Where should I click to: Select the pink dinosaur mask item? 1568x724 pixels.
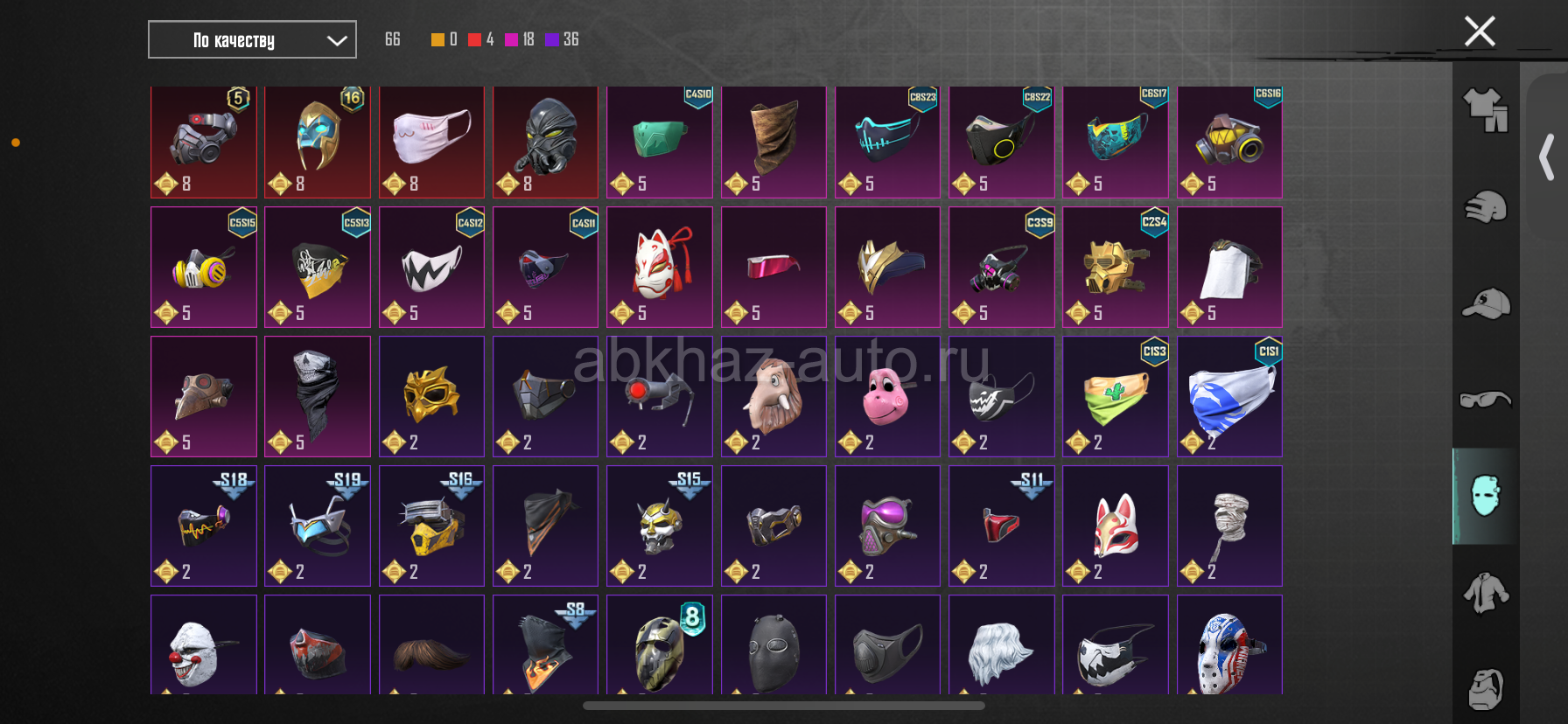click(887, 396)
